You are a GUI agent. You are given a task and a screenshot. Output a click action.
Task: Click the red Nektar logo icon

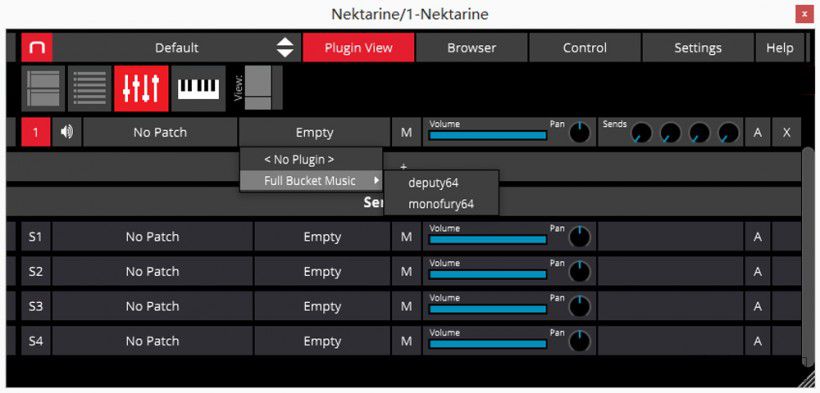(37, 48)
